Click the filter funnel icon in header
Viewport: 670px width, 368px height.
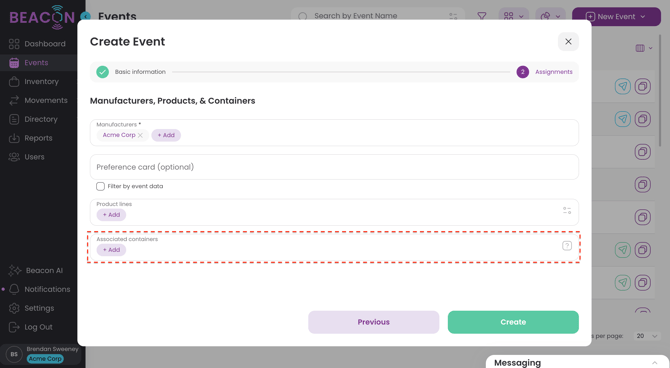[x=482, y=16]
